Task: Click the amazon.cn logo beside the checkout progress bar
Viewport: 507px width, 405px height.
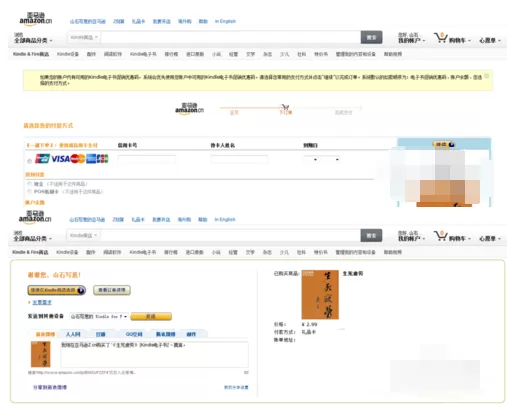Action: click(x=189, y=108)
